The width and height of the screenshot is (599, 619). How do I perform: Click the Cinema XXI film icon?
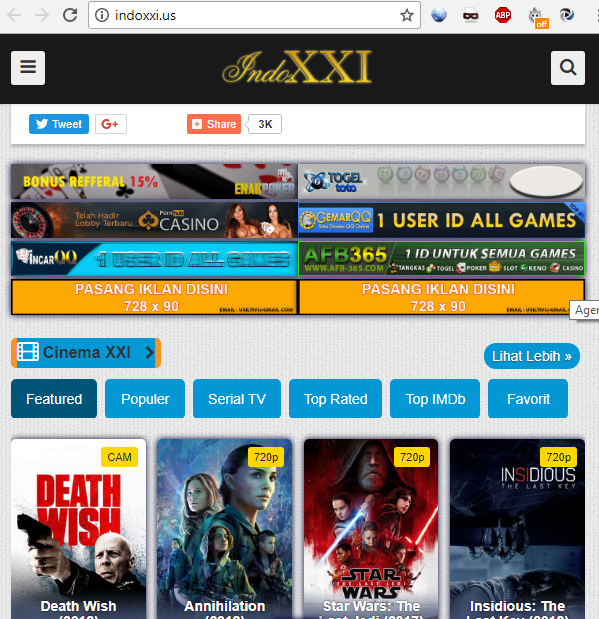[x=28, y=352]
